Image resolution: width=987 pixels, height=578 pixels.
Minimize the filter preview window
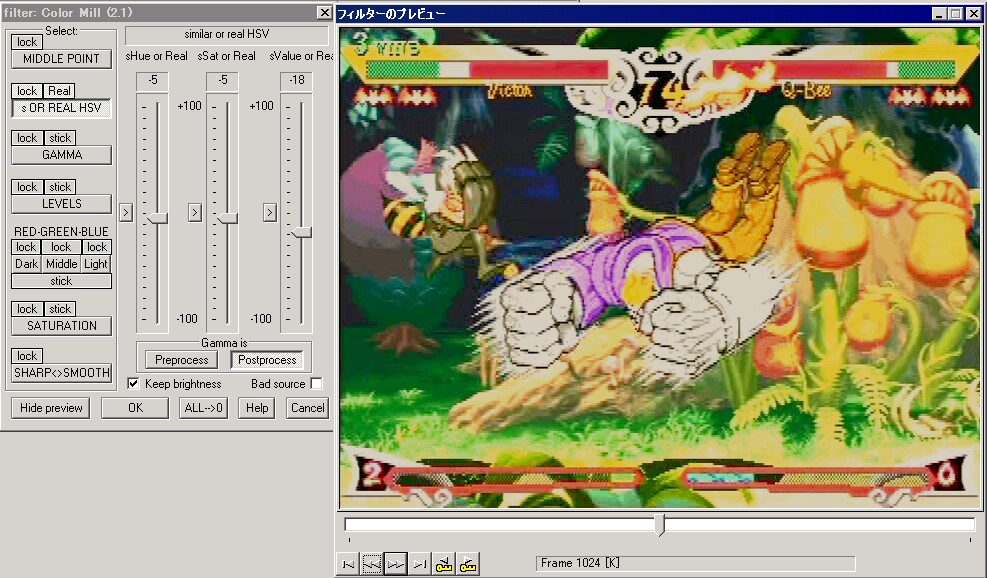coord(939,13)
